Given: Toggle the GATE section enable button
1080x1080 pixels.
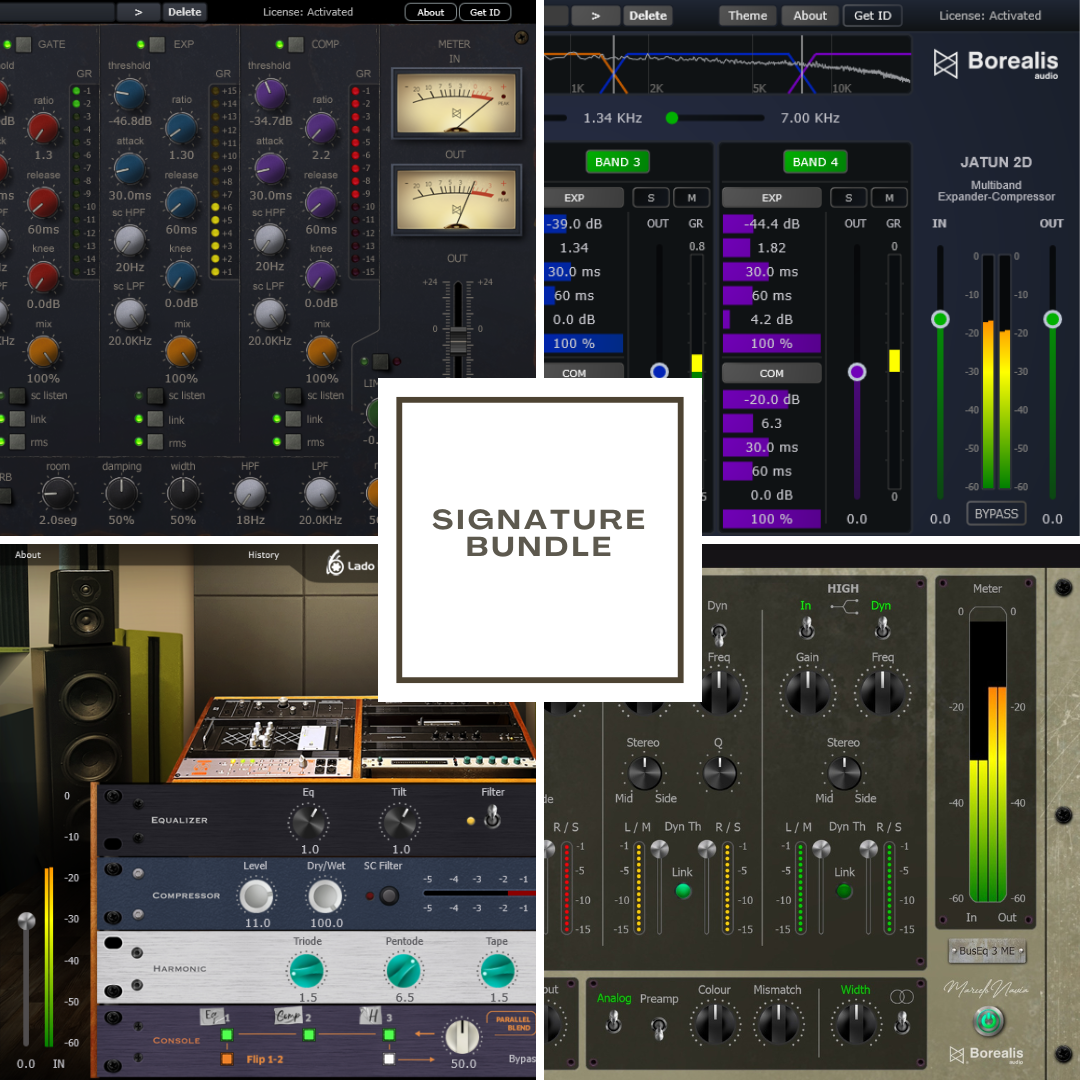Looking at the screenshot, I should pyautogui.click(x=23, y=44).
